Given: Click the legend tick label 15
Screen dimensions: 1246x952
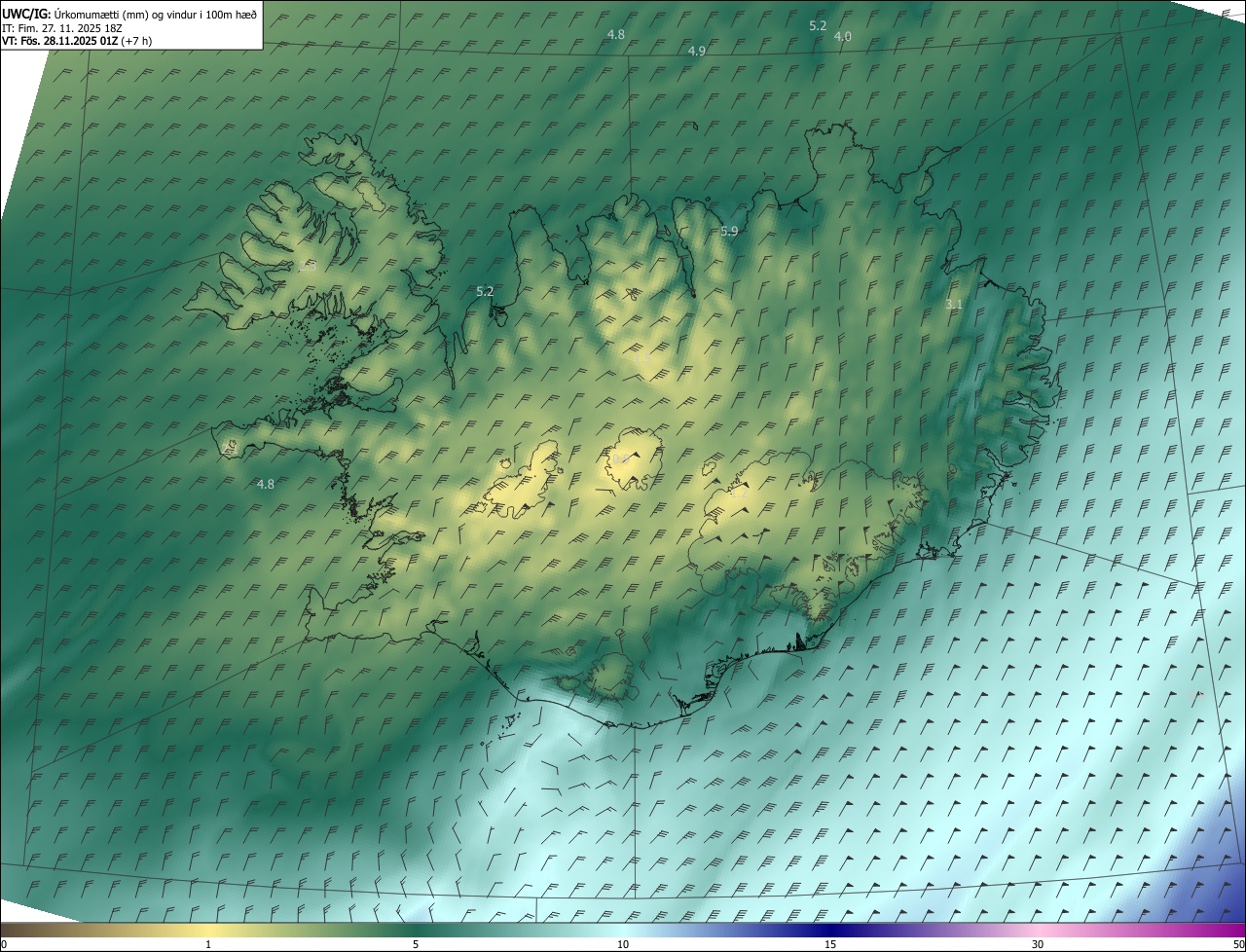Looking at the screenshot, I should click(x=830, y=945).
